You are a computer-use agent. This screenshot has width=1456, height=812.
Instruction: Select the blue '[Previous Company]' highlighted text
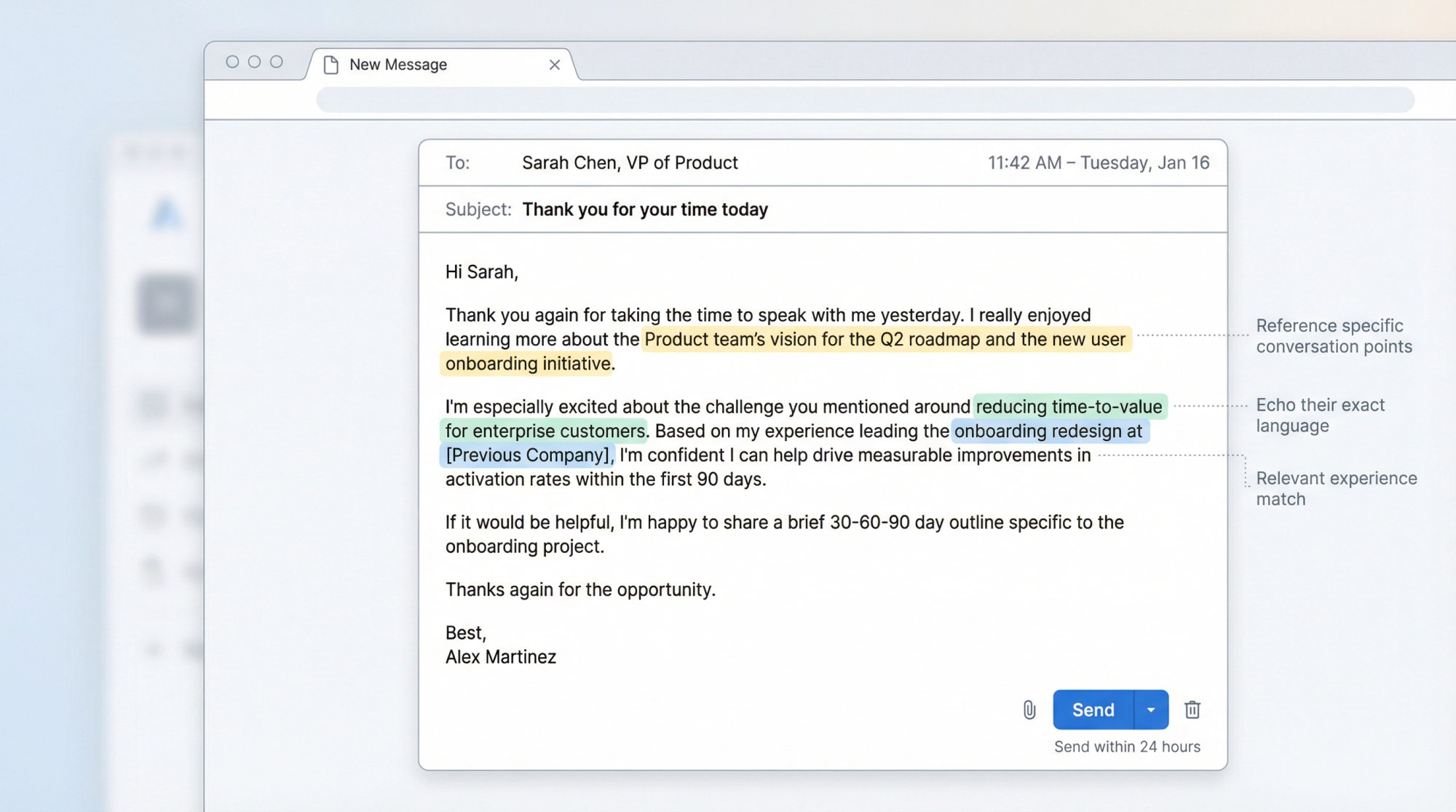528,455
